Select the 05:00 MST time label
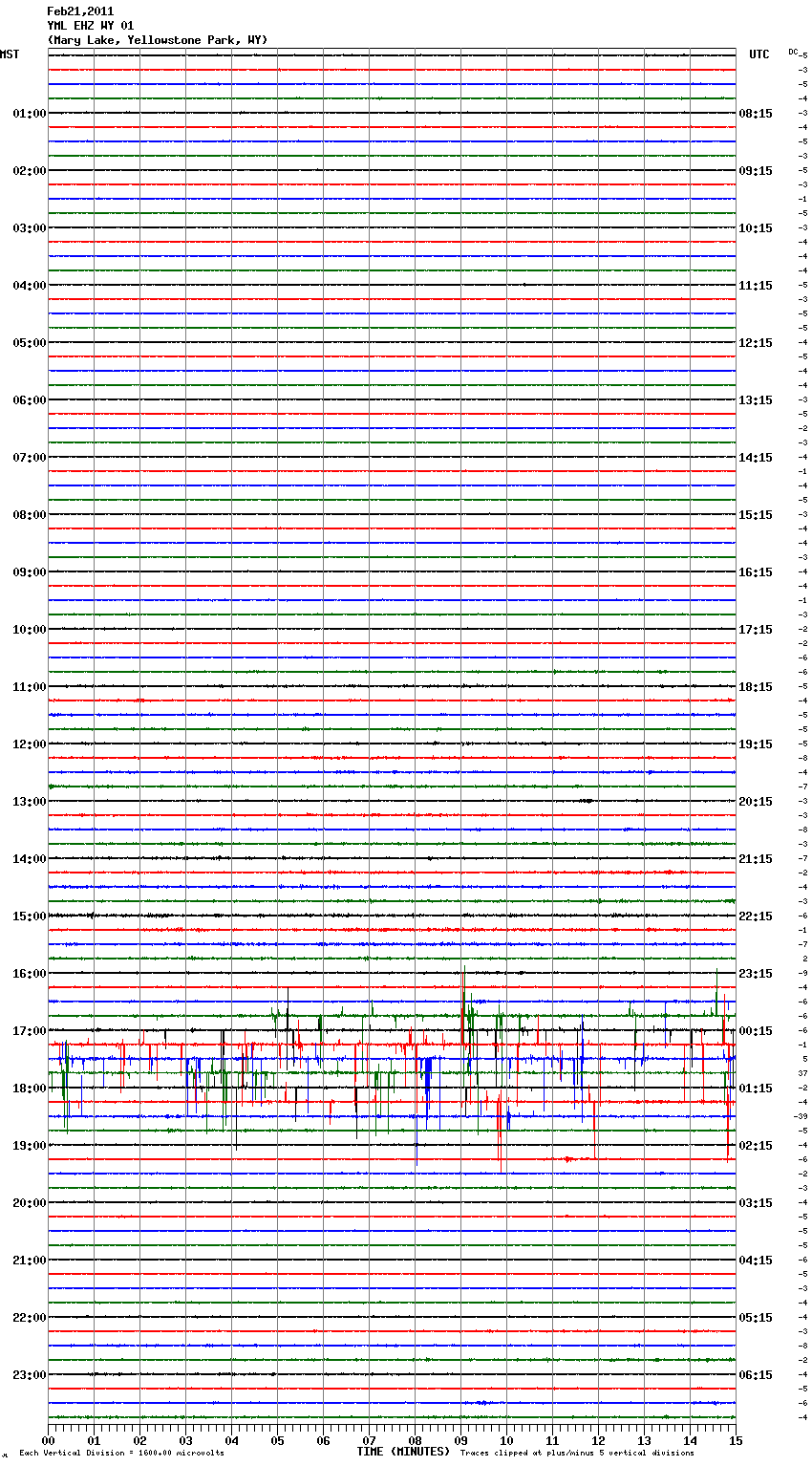 (x=30, y=343)
